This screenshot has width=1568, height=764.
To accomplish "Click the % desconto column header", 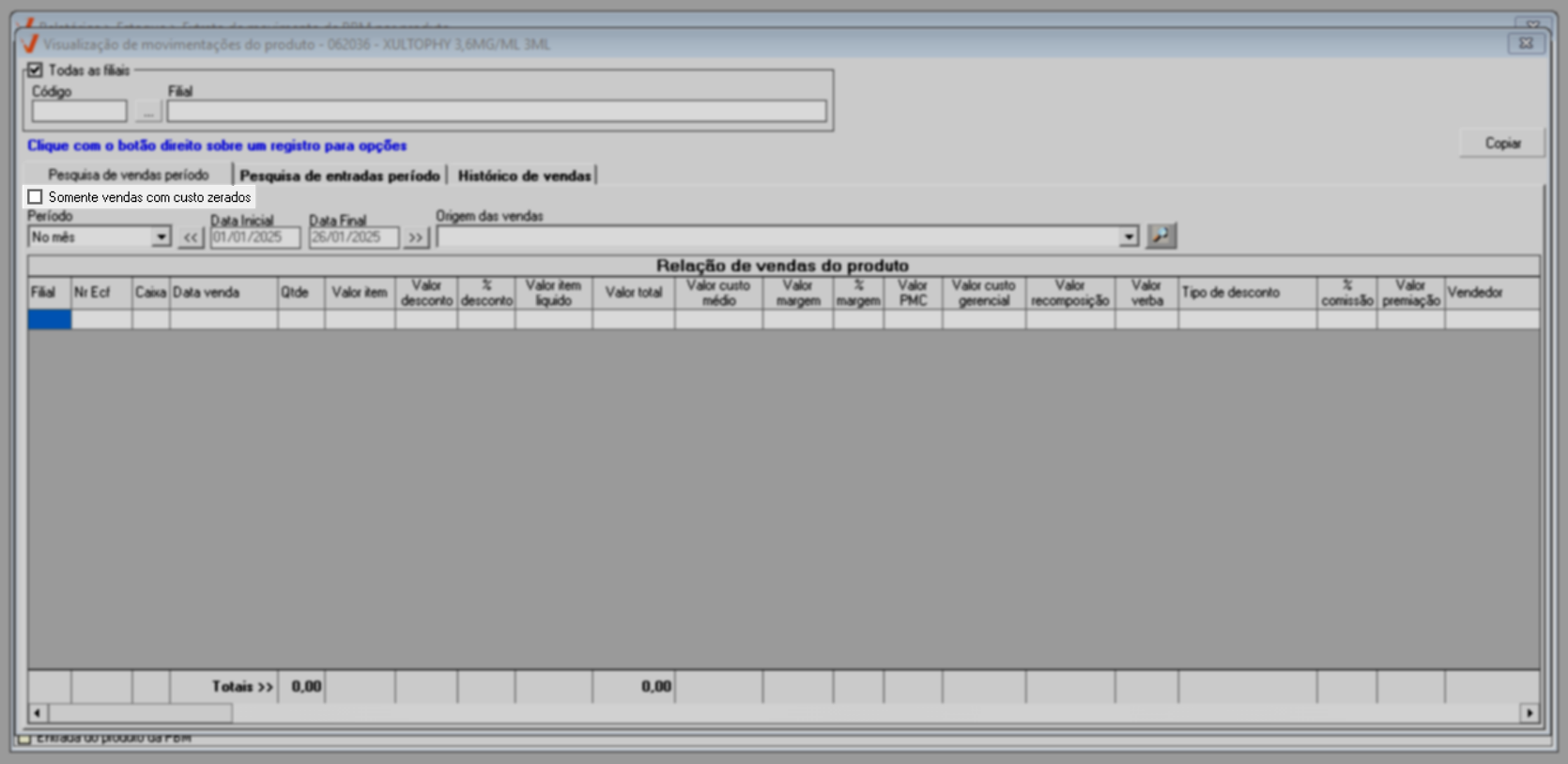I will click(x=486, y=293).
